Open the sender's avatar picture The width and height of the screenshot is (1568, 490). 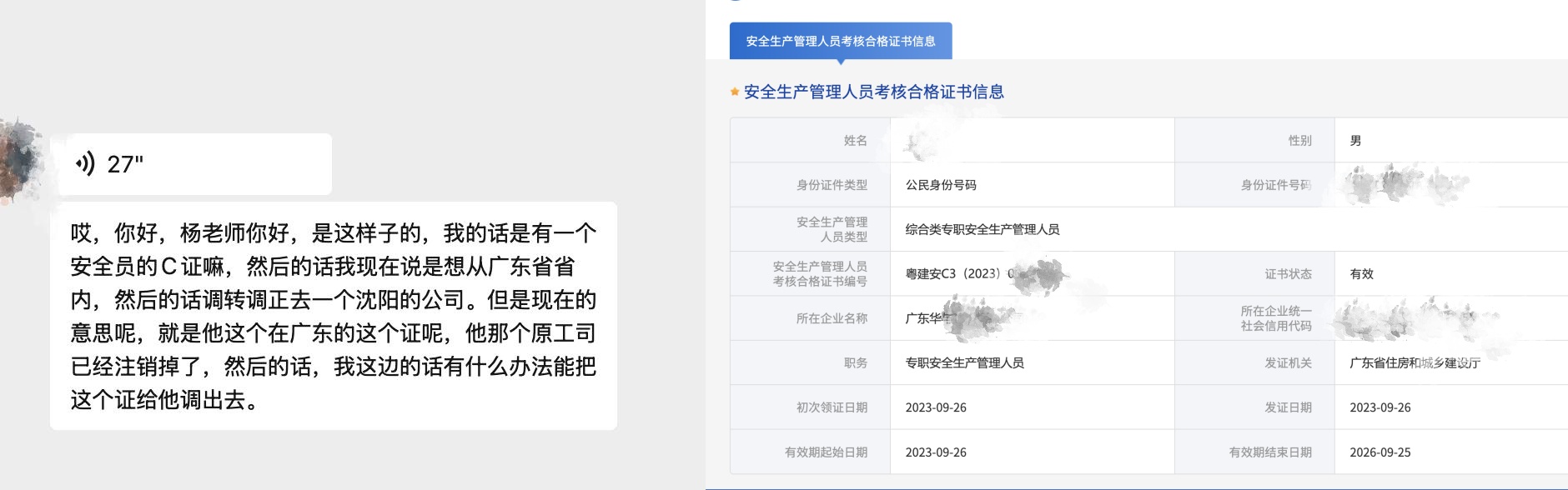pos(20,160)
